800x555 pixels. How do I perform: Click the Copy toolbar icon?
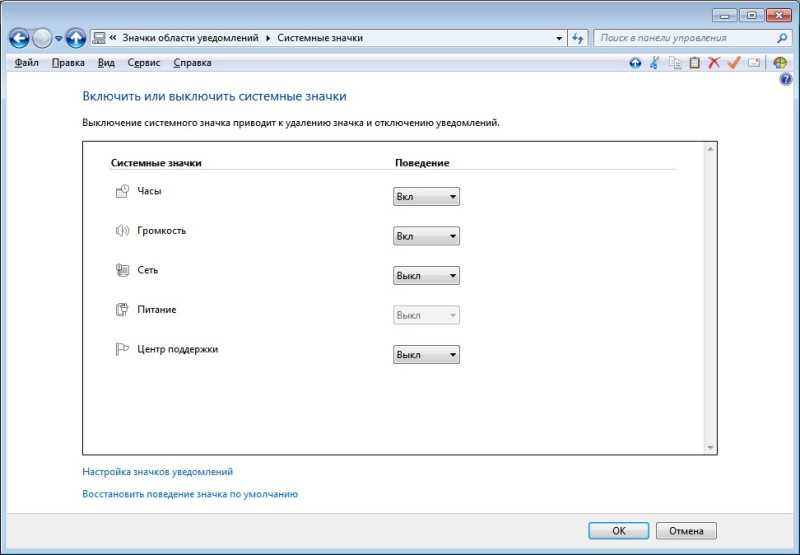(675, 63)
